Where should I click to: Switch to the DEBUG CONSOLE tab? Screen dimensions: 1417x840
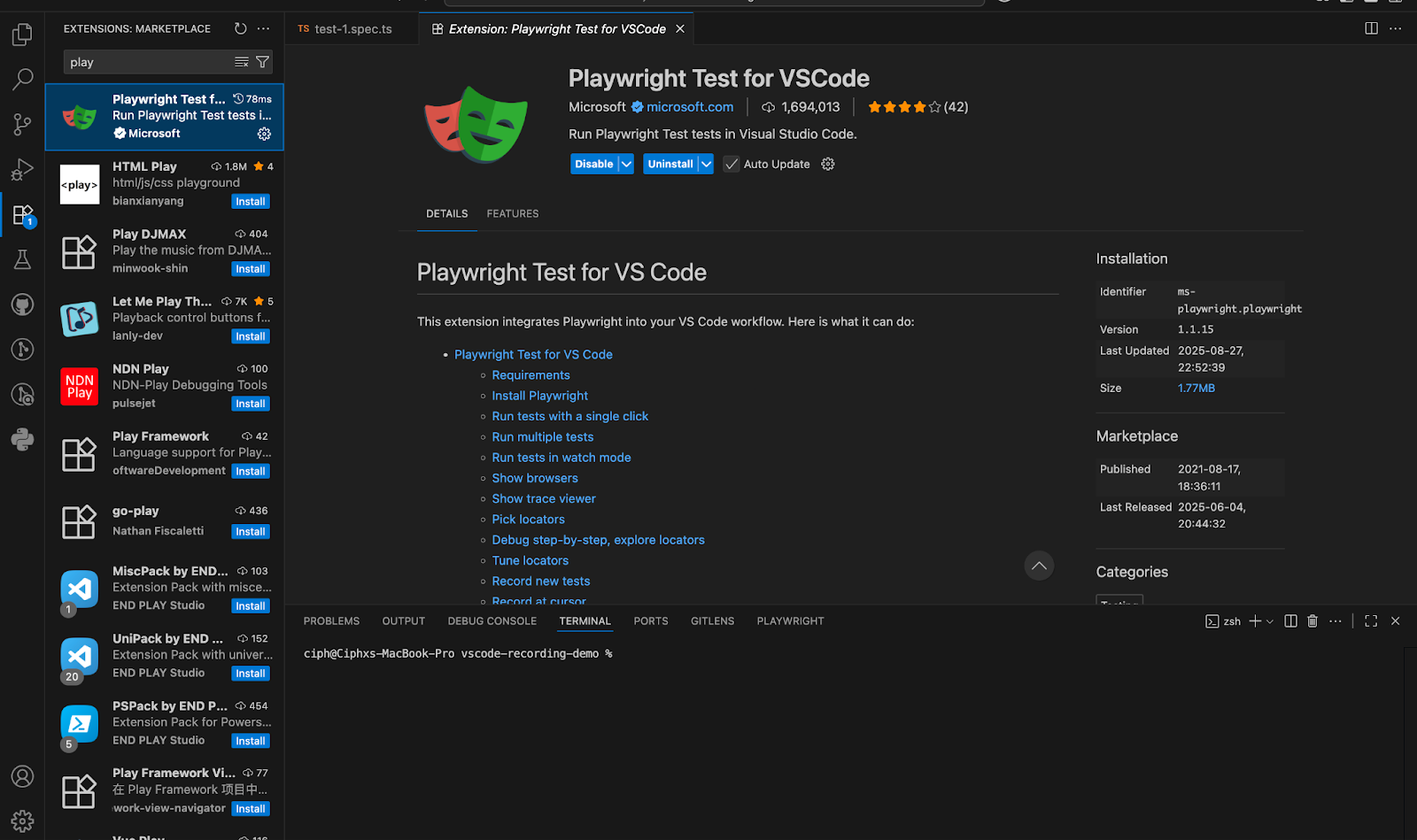492,621
